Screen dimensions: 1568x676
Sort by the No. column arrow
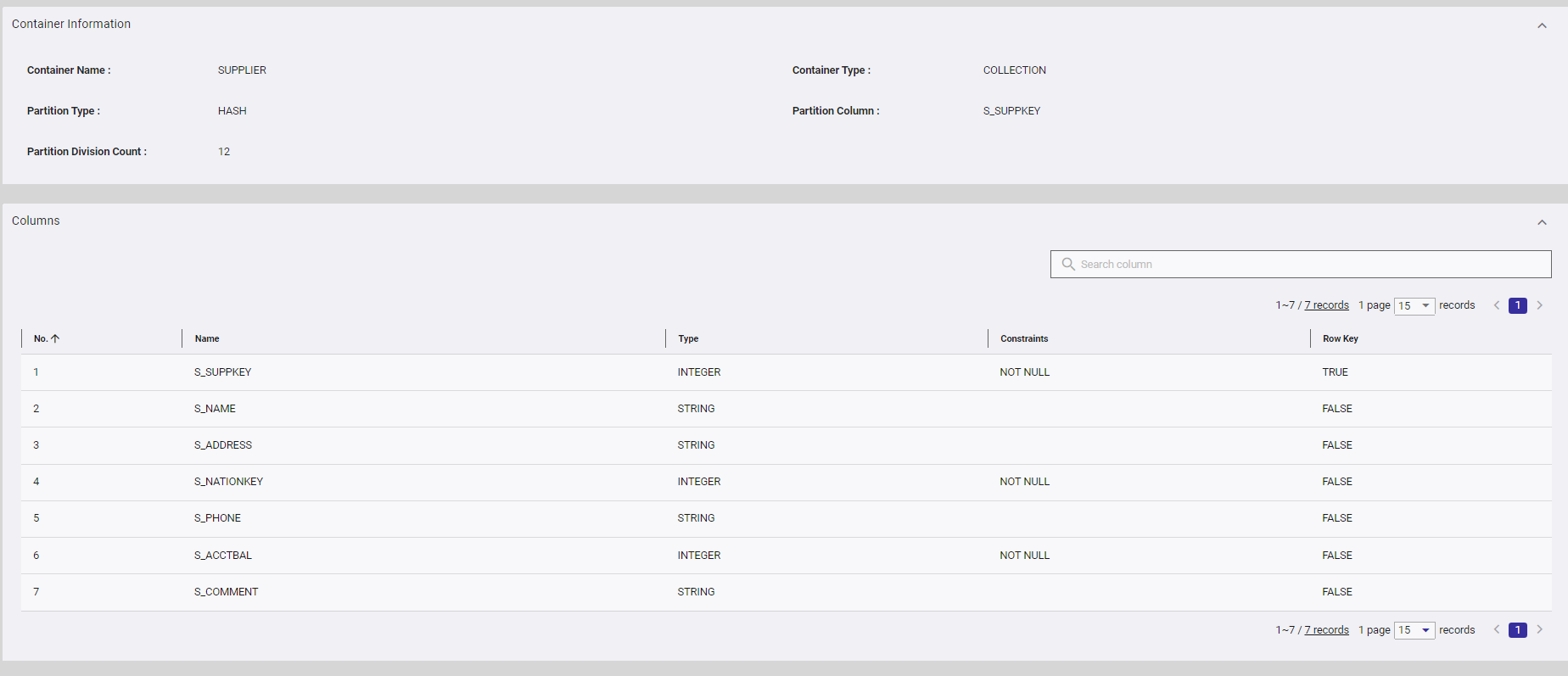coord(55,338)
